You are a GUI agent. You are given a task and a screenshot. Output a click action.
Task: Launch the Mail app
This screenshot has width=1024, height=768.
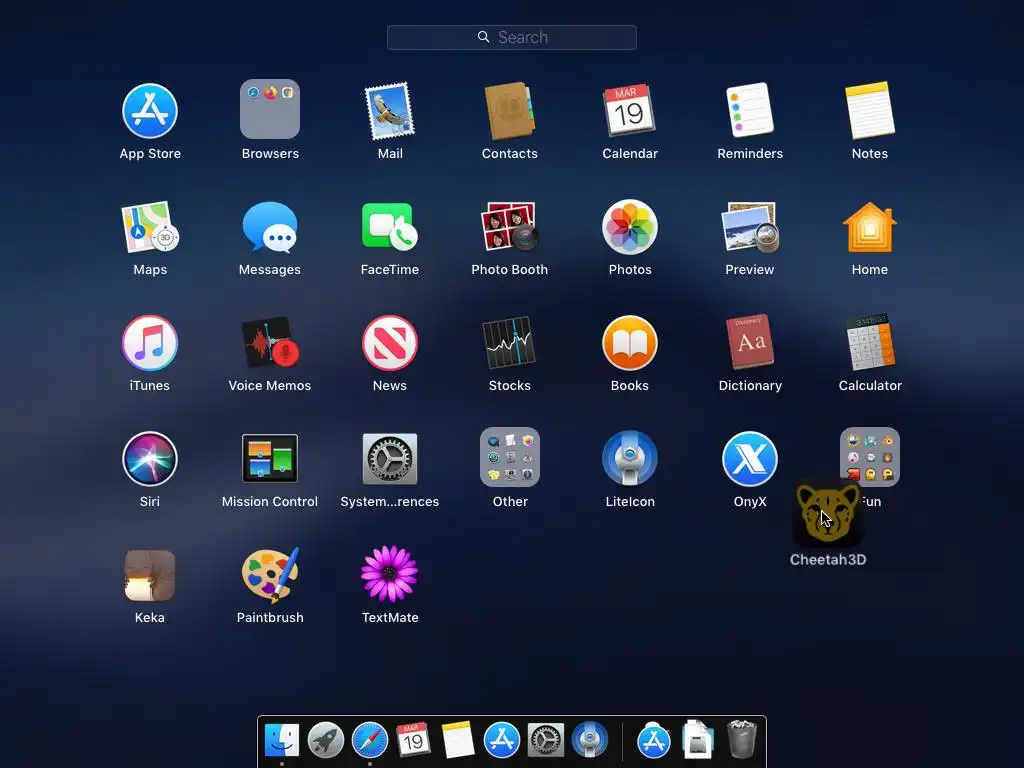pos(390,111)
